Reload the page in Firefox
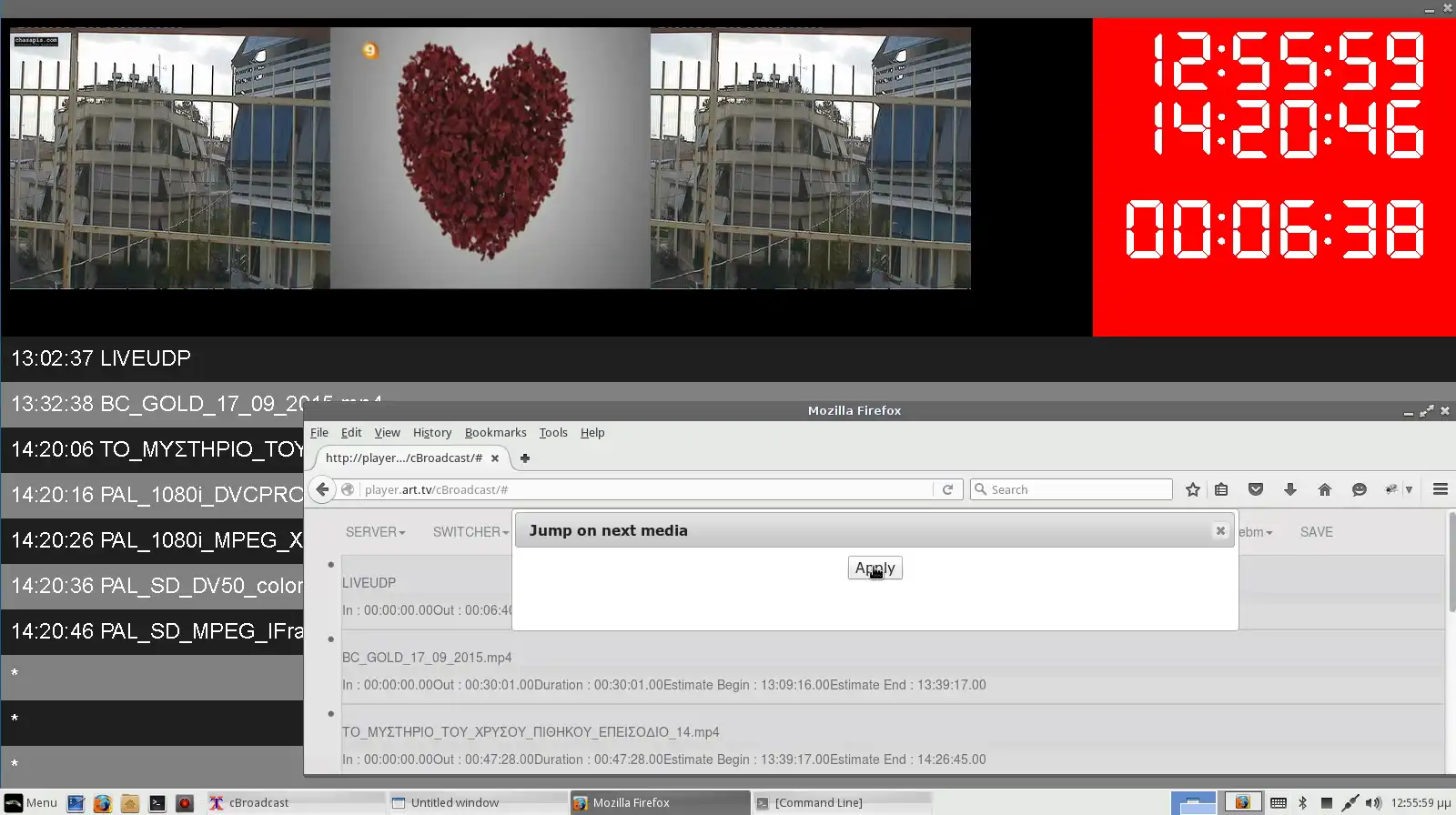Viewport: 1456px width, 815px height. (x=947, y=489)
